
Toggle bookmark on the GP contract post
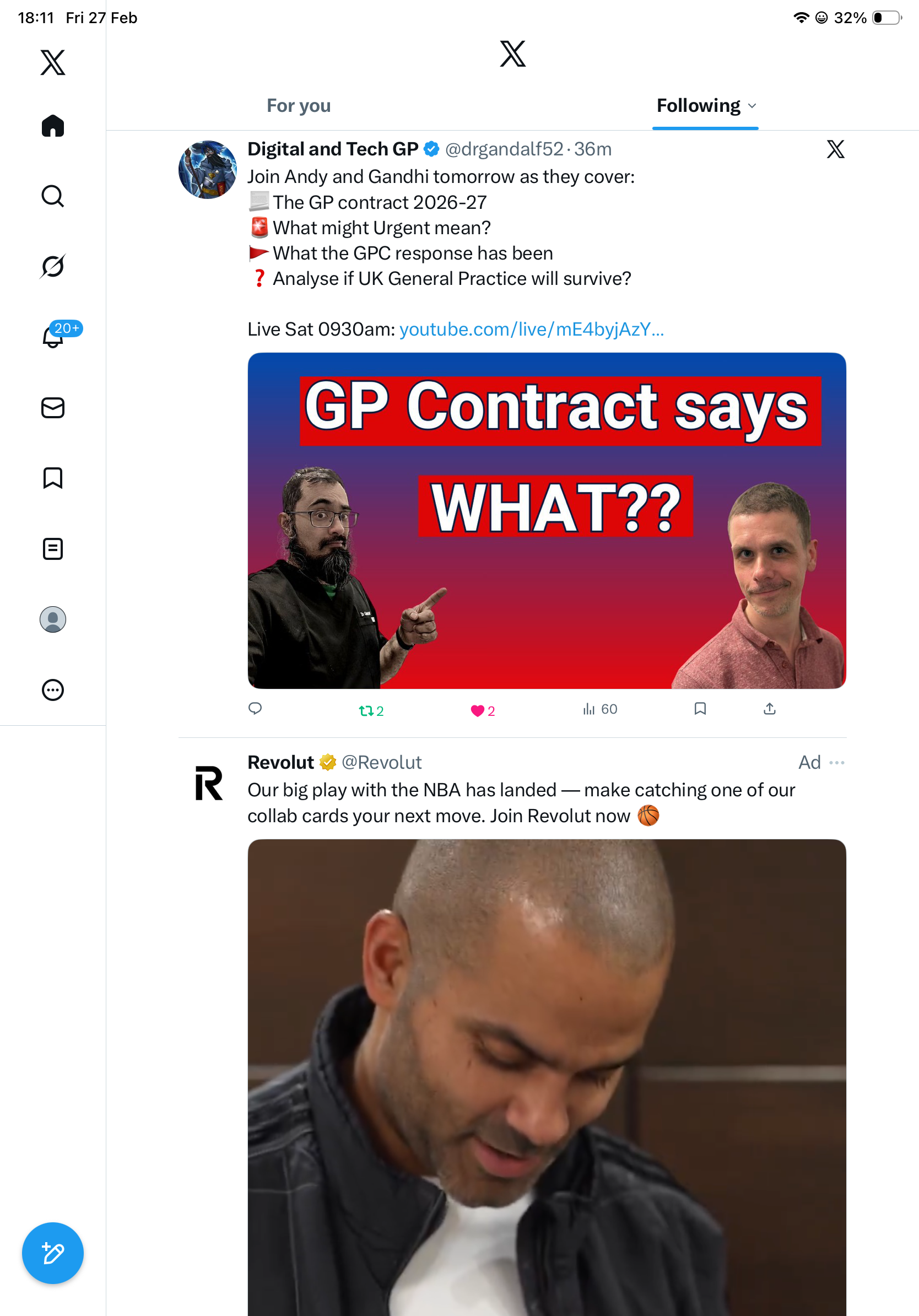[700, 709]
